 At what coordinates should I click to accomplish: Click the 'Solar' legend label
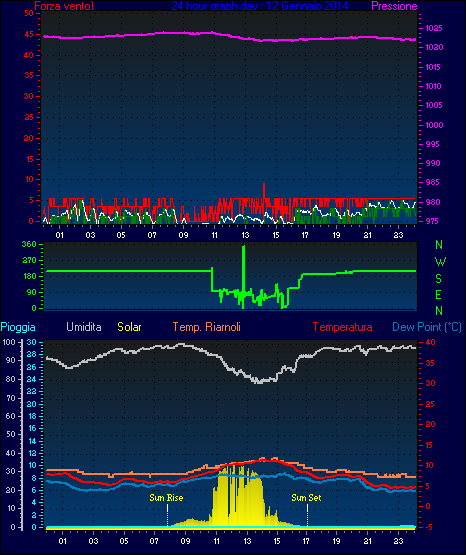(x=129, y=327)
